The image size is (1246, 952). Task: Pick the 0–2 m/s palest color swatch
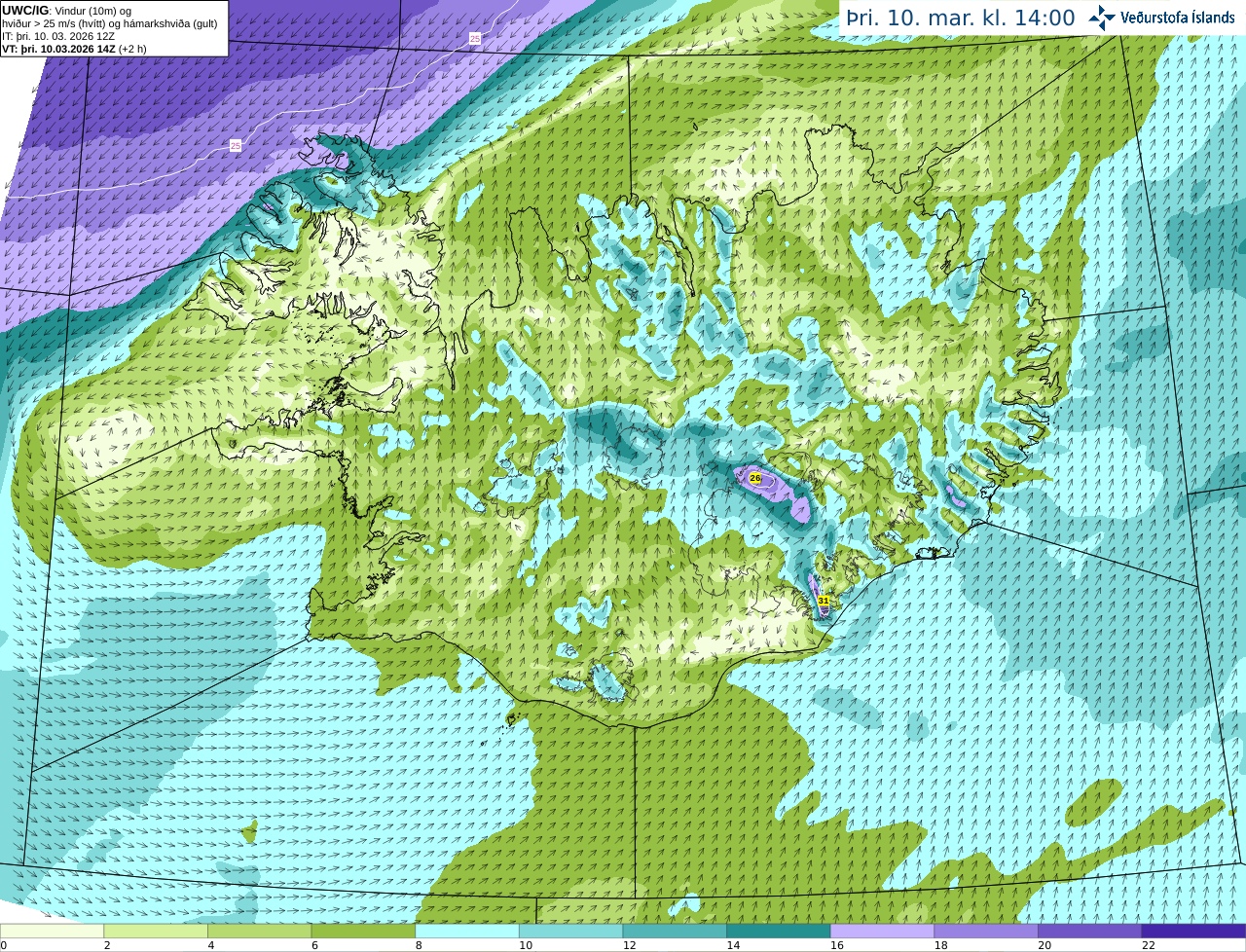point(52,931)
